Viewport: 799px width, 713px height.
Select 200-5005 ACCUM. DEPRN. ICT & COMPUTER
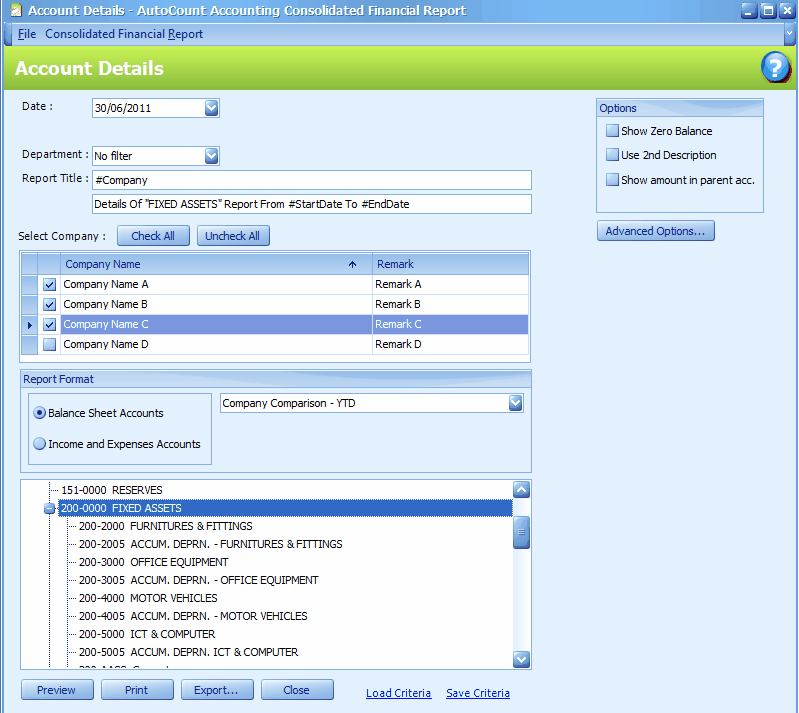click(188, 652)
